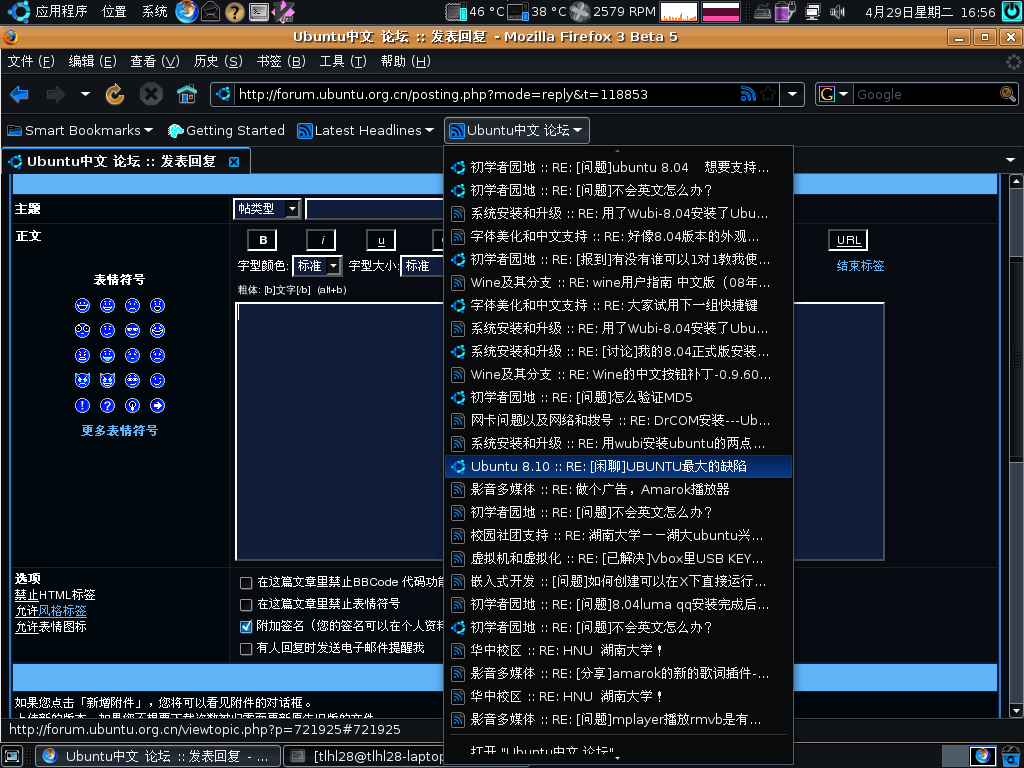This screenshot has width=1024, height=768.
Task: Open the 应用程序 applications panel menu
Action: (x=47, y=11)
